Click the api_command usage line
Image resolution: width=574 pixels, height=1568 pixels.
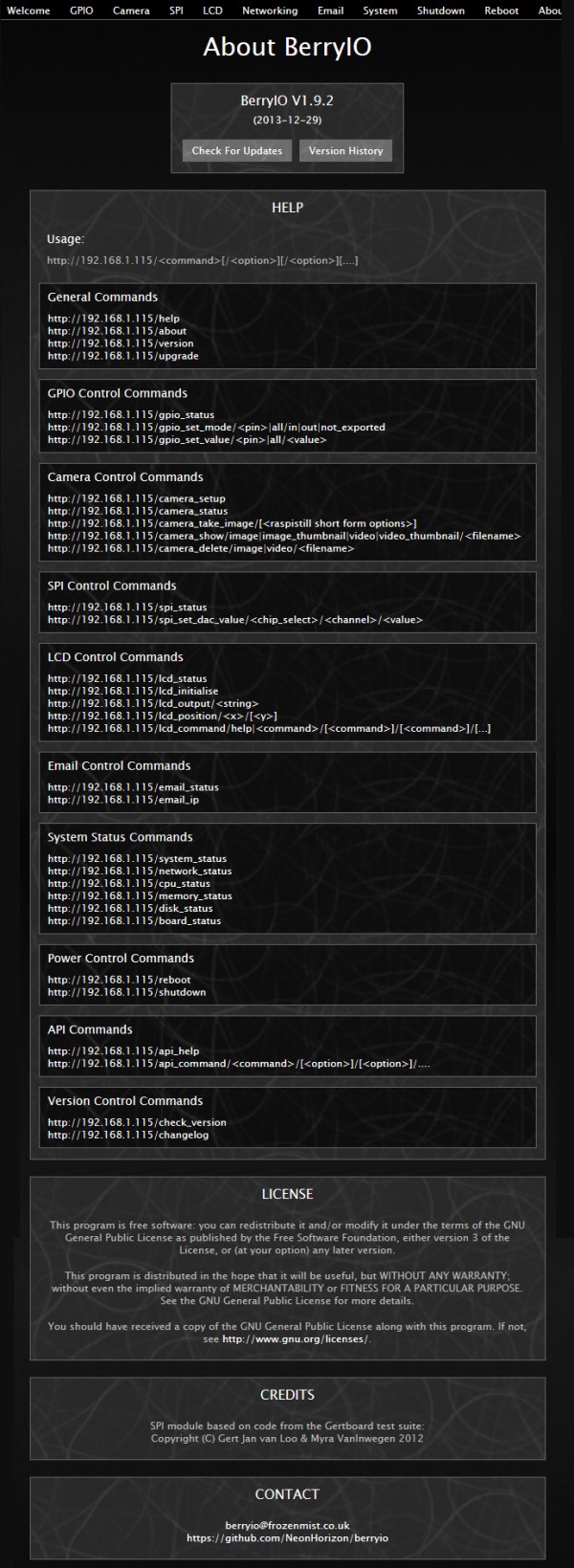238,1064
